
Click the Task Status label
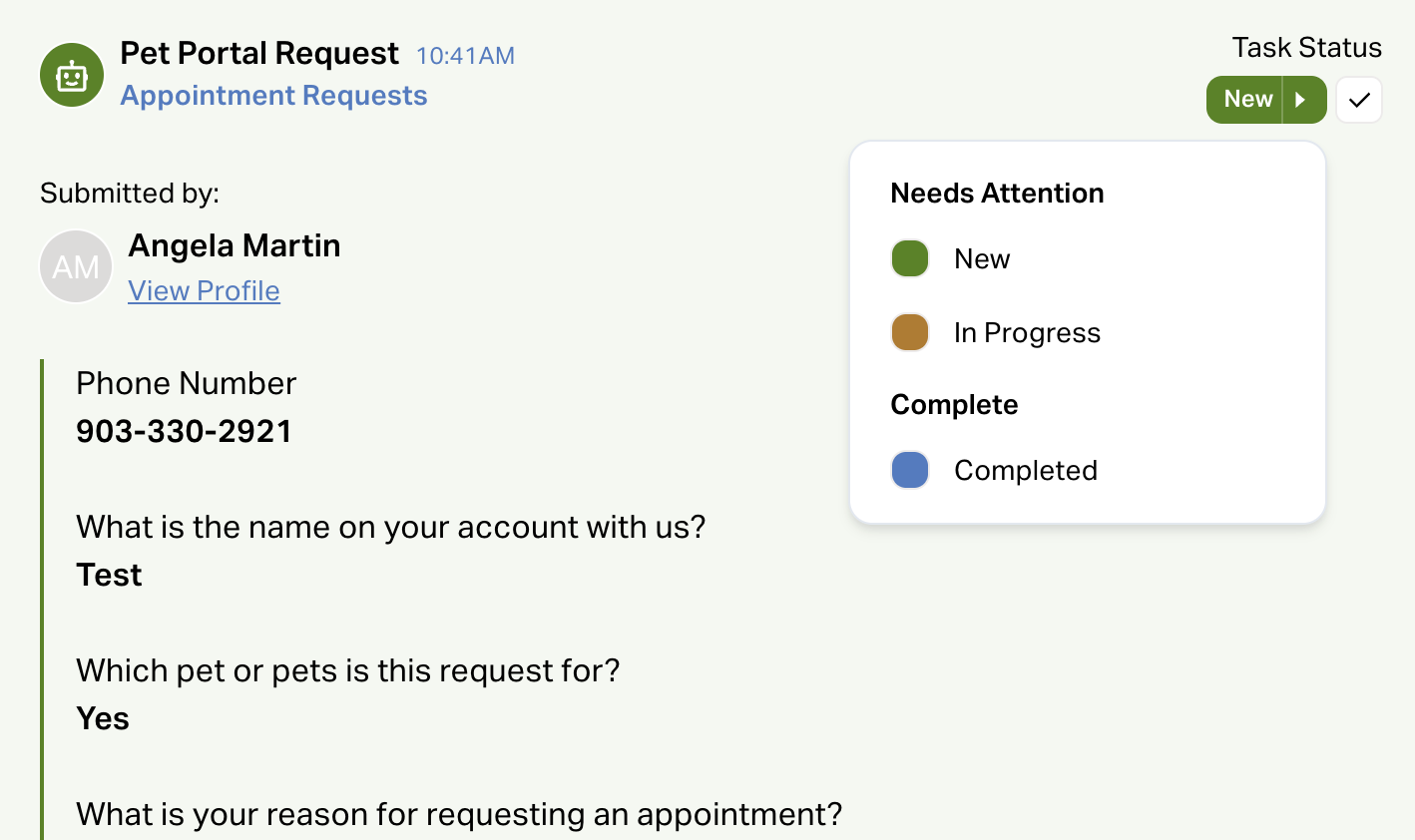1306,47
